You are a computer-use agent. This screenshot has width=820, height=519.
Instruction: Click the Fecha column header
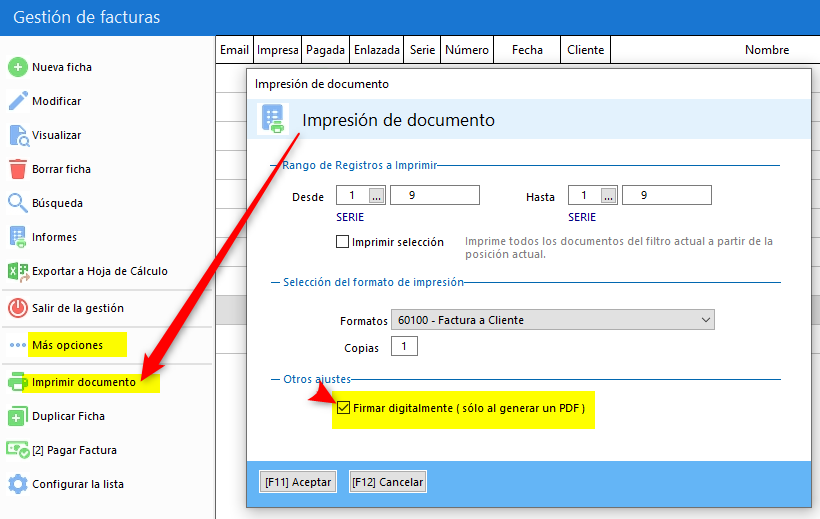pyautogui.click(x=527, y=50)
